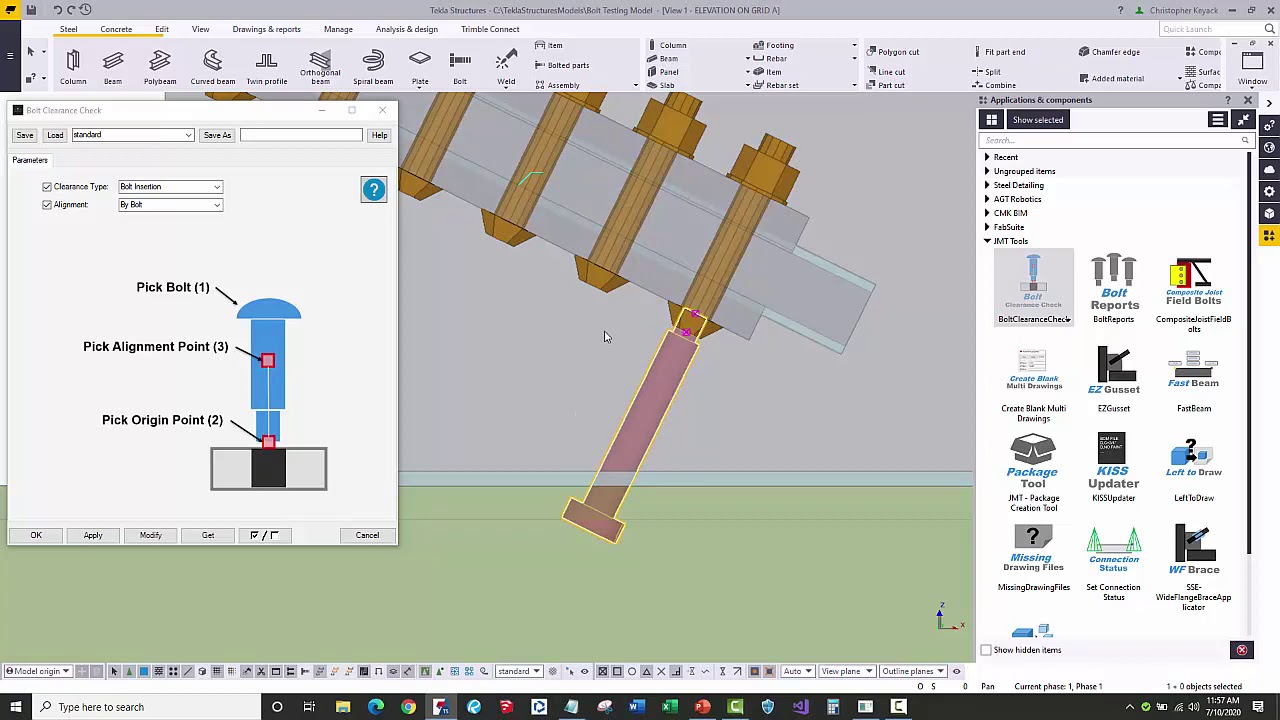The image size is (1280, 720).
Task: Expand the AGT Robotics group
Action: point(987,199)
